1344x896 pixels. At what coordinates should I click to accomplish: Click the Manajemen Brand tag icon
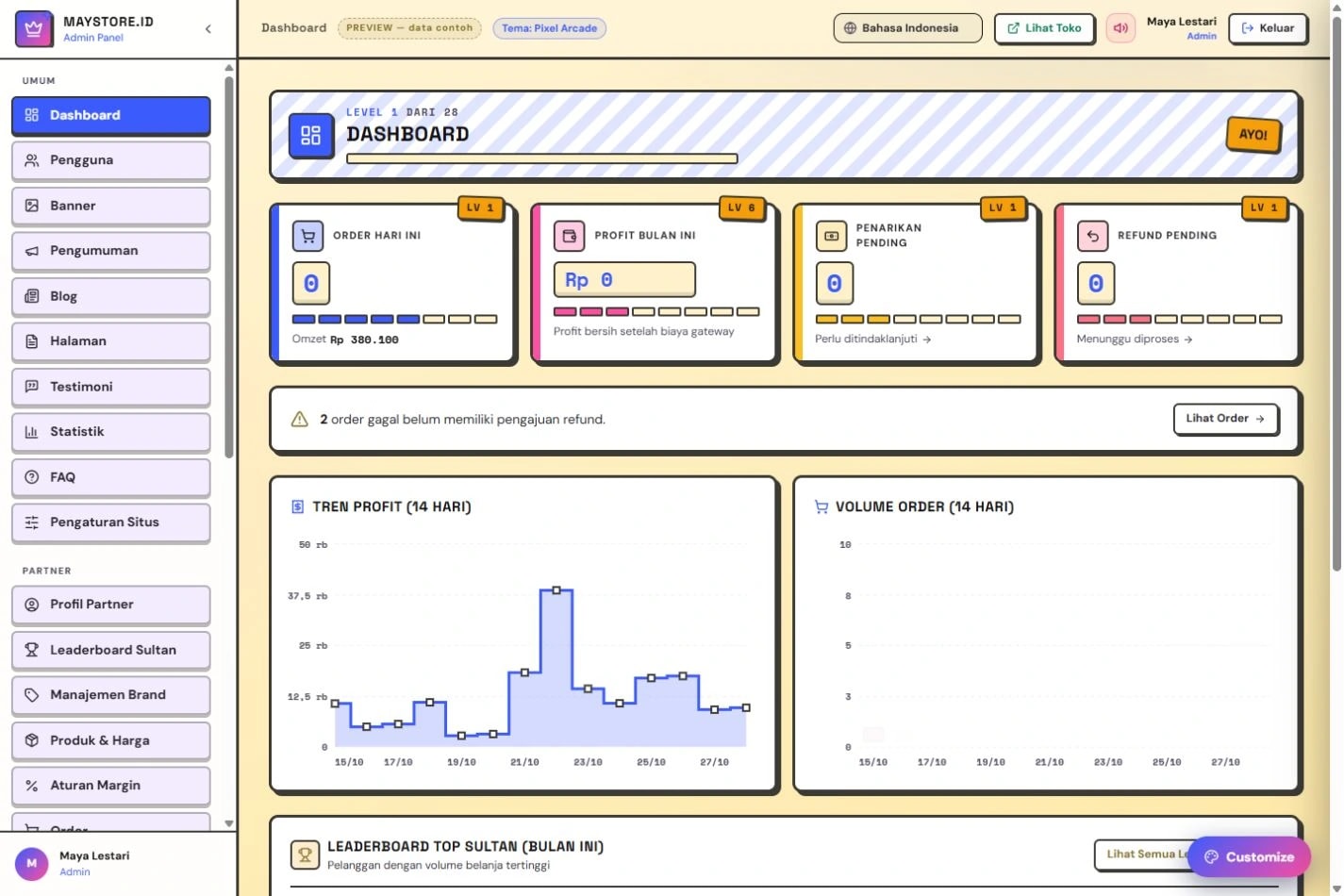32,695
